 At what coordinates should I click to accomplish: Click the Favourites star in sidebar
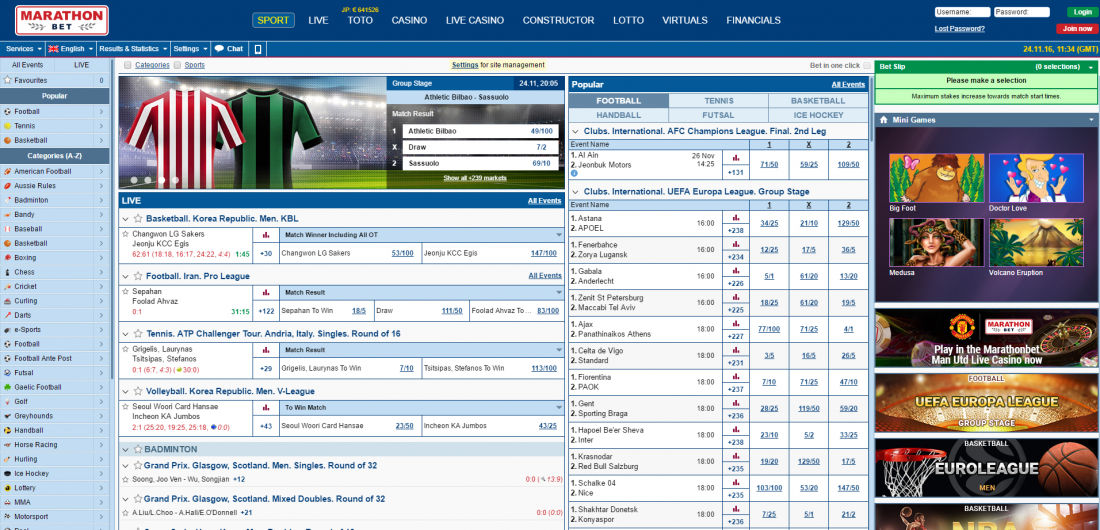coord(8,80)
